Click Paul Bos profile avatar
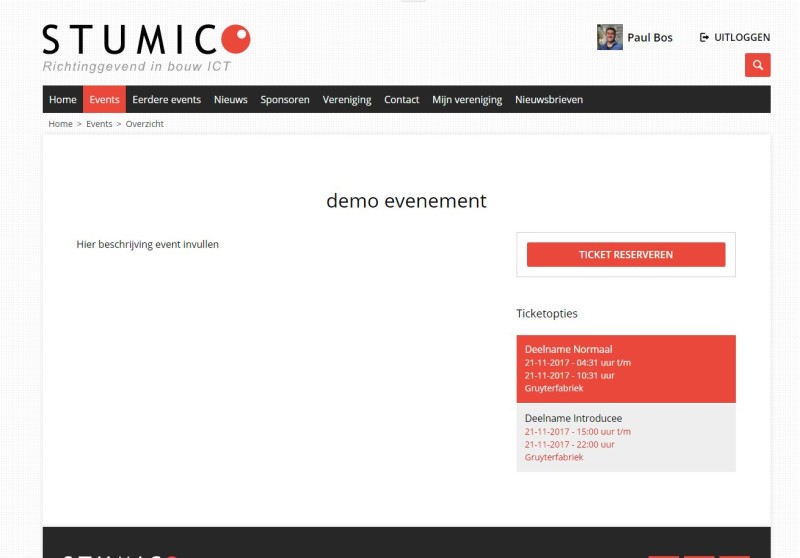This screenshot has width=800, height=558. [610, 37]
